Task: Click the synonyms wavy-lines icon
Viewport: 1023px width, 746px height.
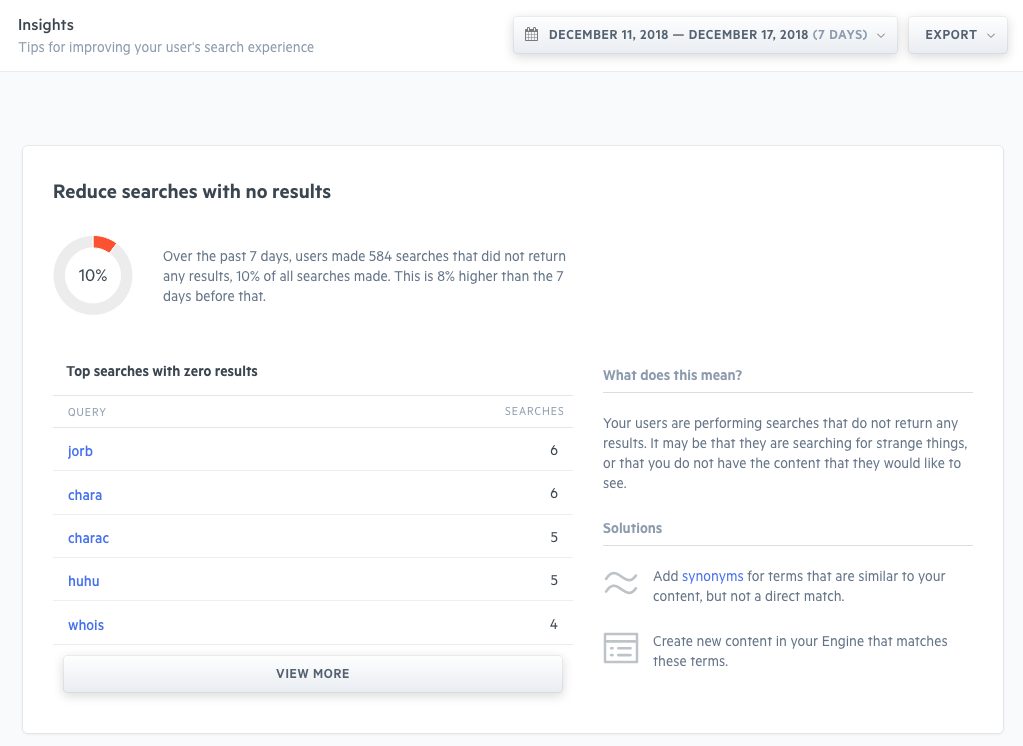Action: [x=620, y=583]
